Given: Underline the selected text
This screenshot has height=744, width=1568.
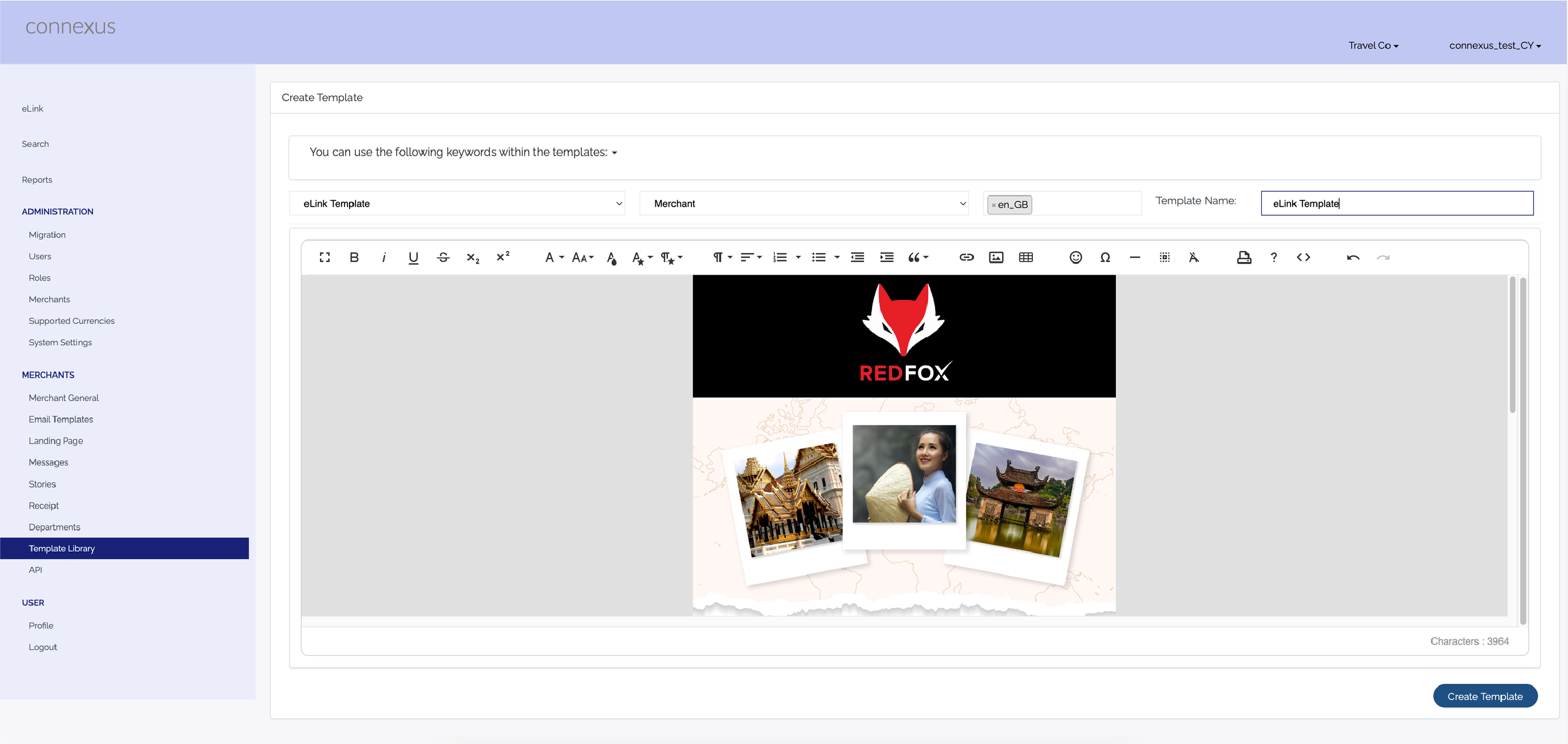Looking at the screenshot, I should point(413,258).
